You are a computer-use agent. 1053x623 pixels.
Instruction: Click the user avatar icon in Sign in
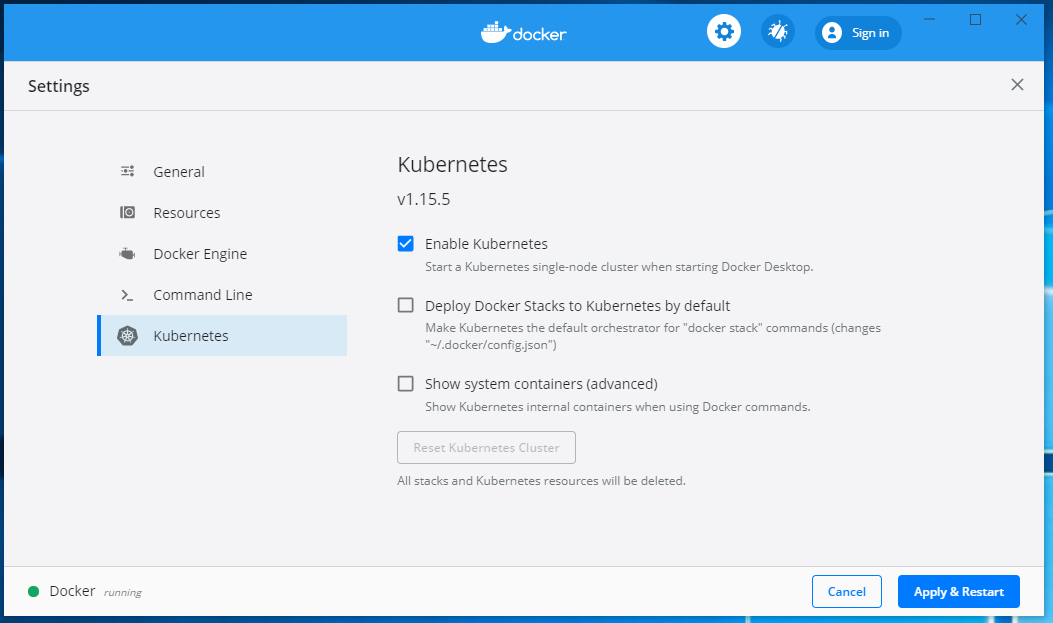(831, 33)
